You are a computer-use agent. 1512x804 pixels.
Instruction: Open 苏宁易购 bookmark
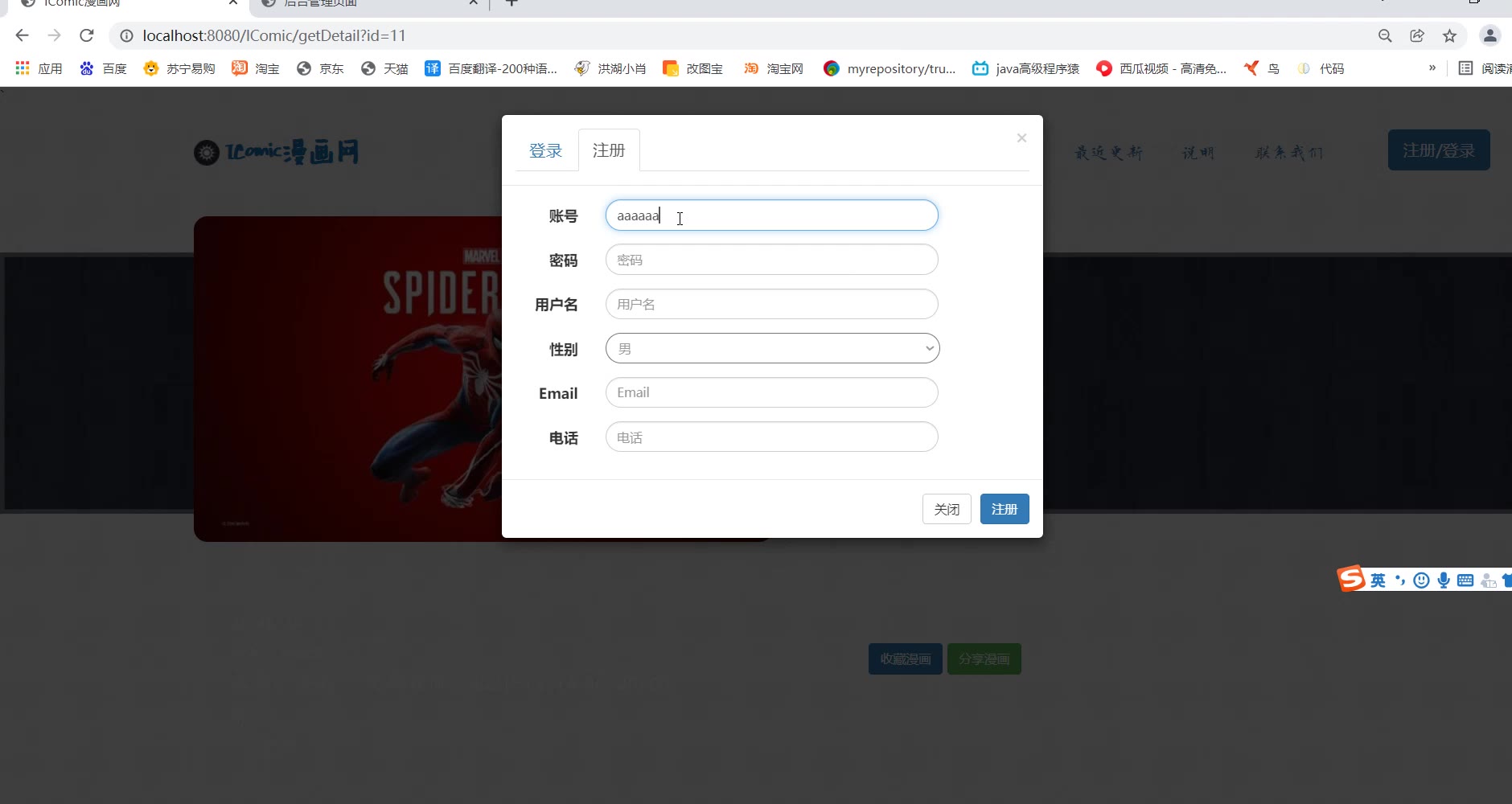pyautogui.click(x=179, y=68)
